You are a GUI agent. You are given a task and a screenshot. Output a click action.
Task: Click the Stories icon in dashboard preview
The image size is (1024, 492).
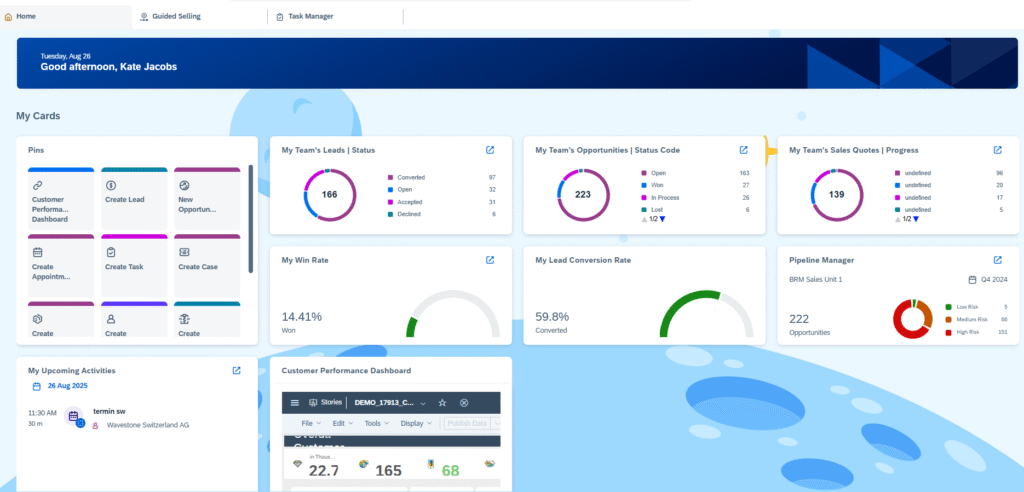coord(313,402)
